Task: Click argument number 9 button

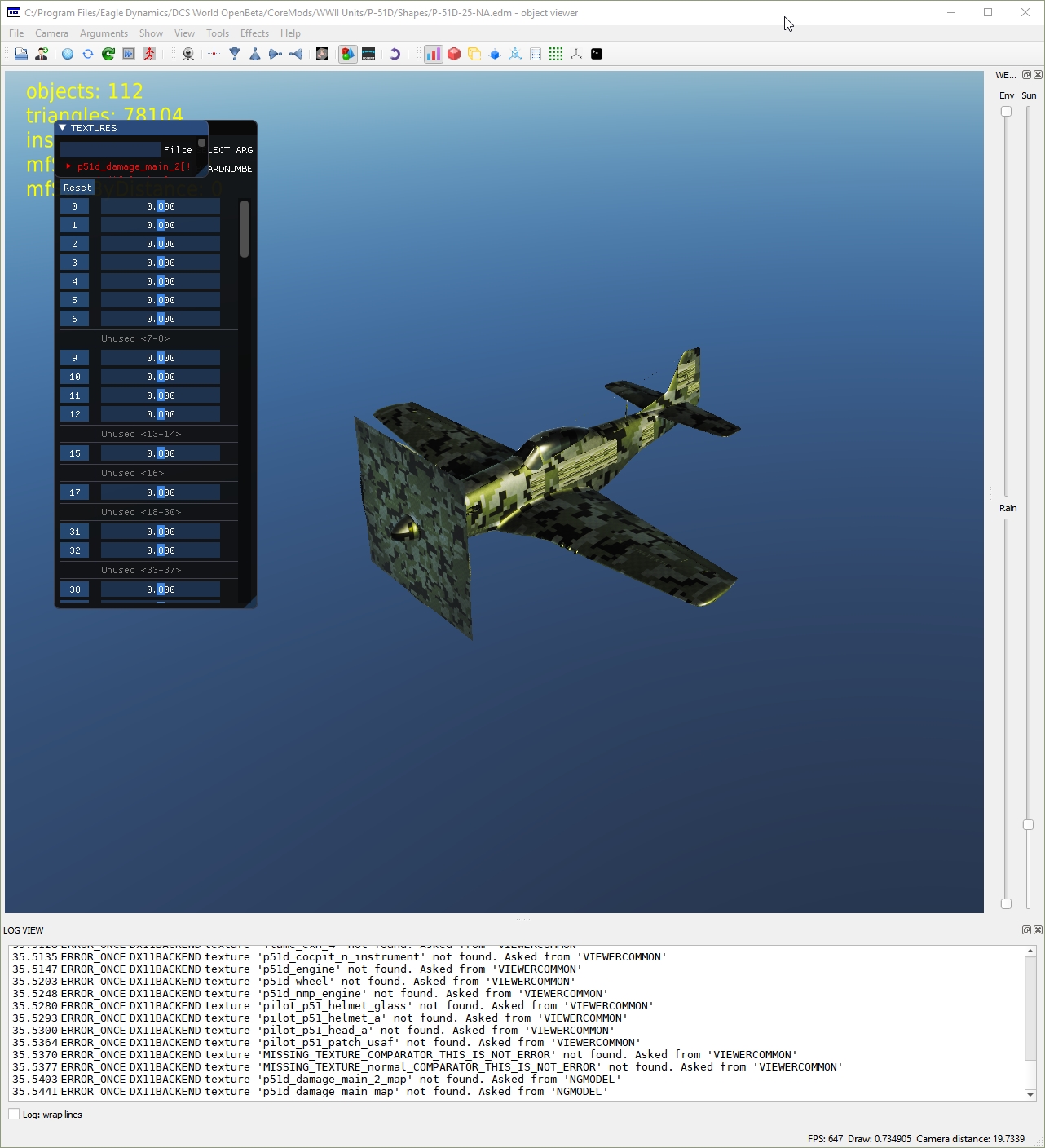Action: pyautogui.click(x=74, y=358)
